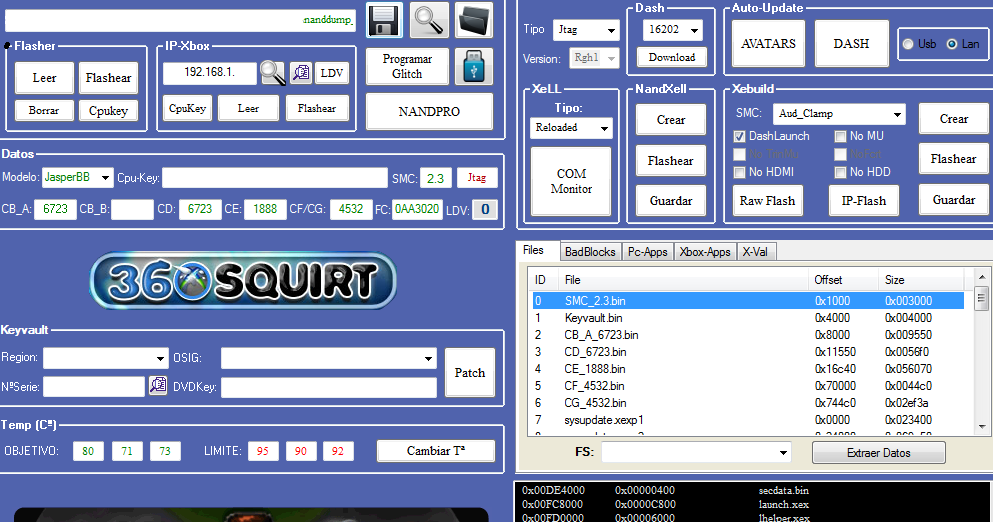Enable the No MU checkbox

tap(840, 136)
